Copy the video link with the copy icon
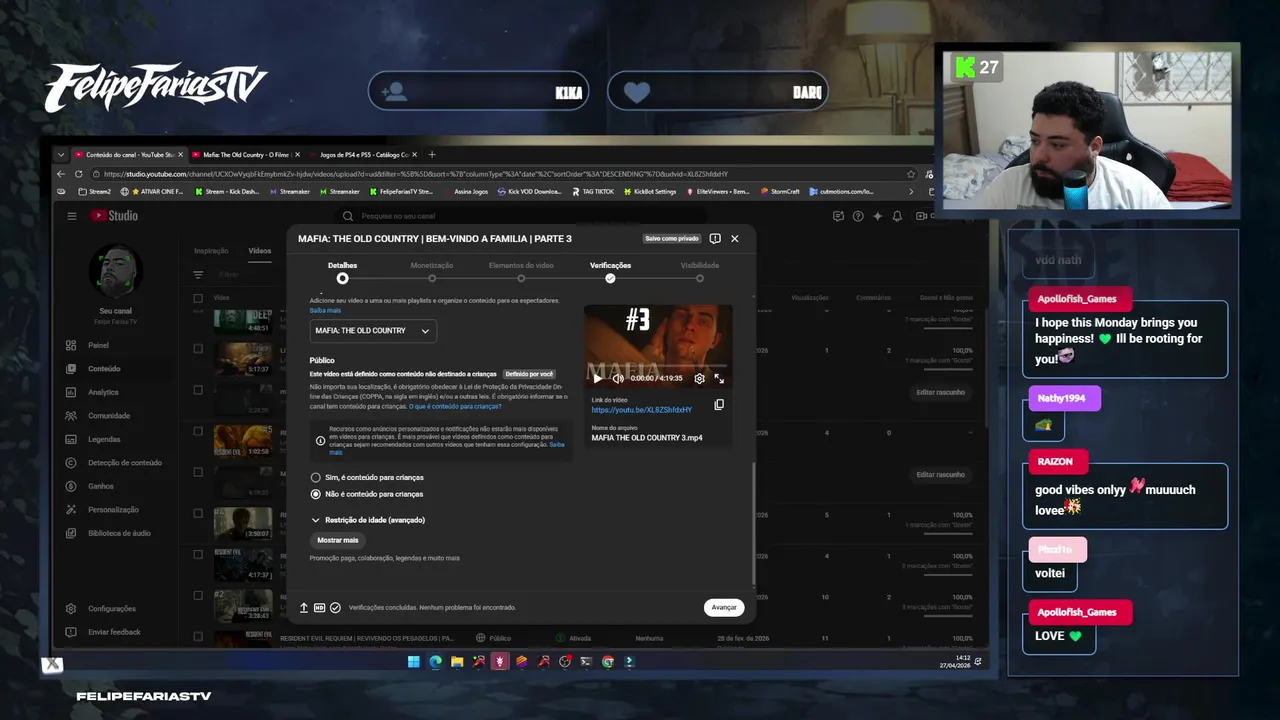The width and height of the screenshot is (1280, 720). tap(719, 405)
